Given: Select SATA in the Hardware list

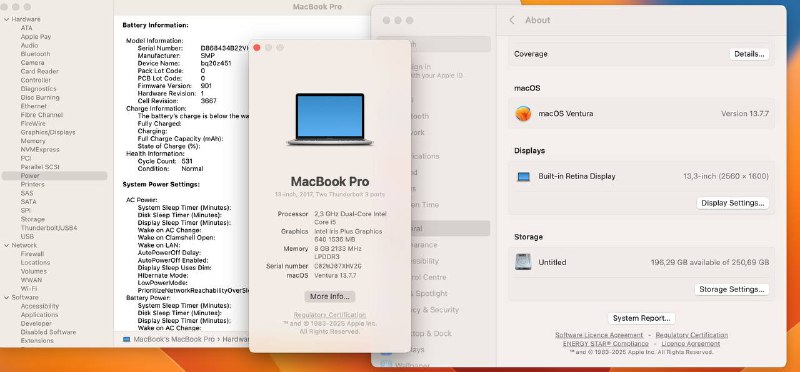Looking at the screenshot, I should coord(29,202).
